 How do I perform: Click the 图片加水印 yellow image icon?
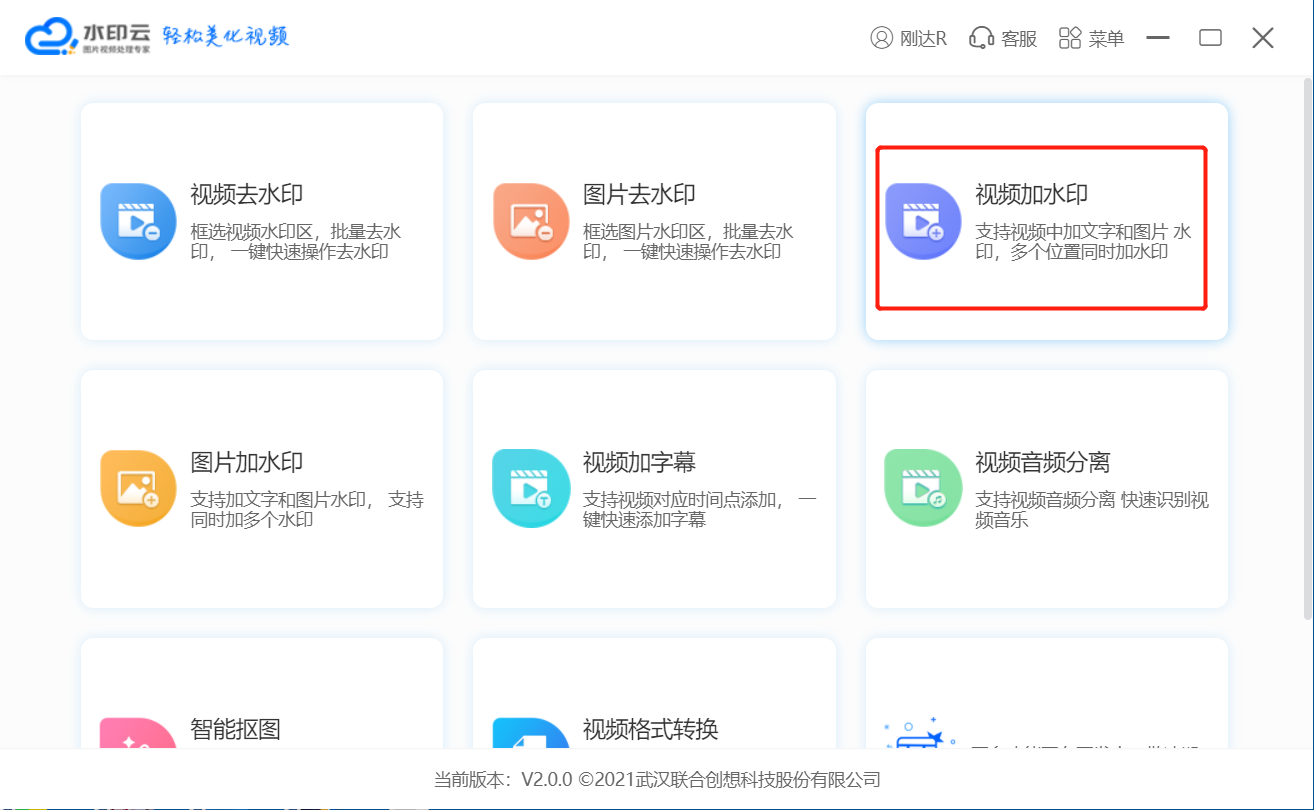[138, 489]
